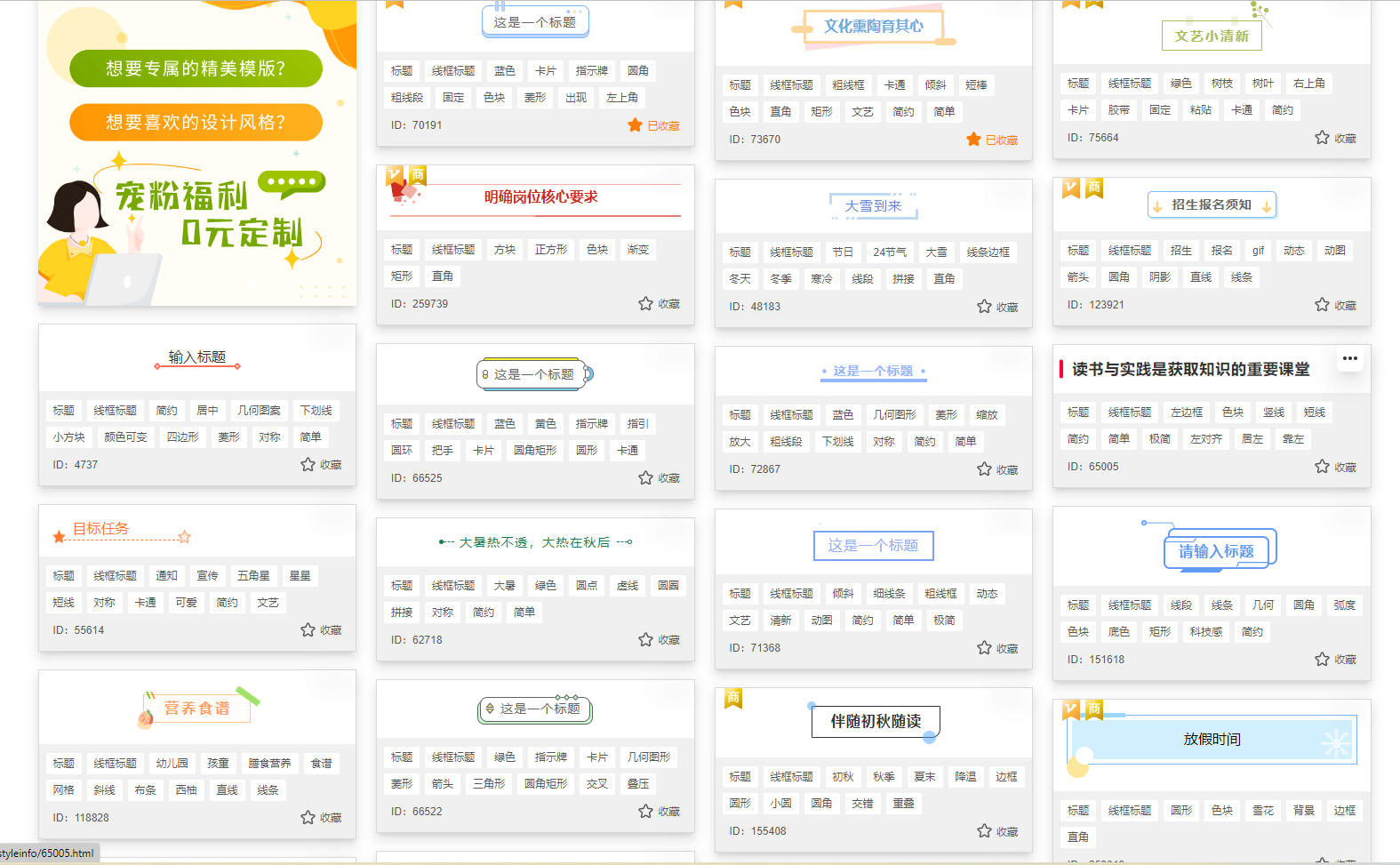Select the 24节气 tag
Screen dimensions: 1400x865
[x=889, y=252]
